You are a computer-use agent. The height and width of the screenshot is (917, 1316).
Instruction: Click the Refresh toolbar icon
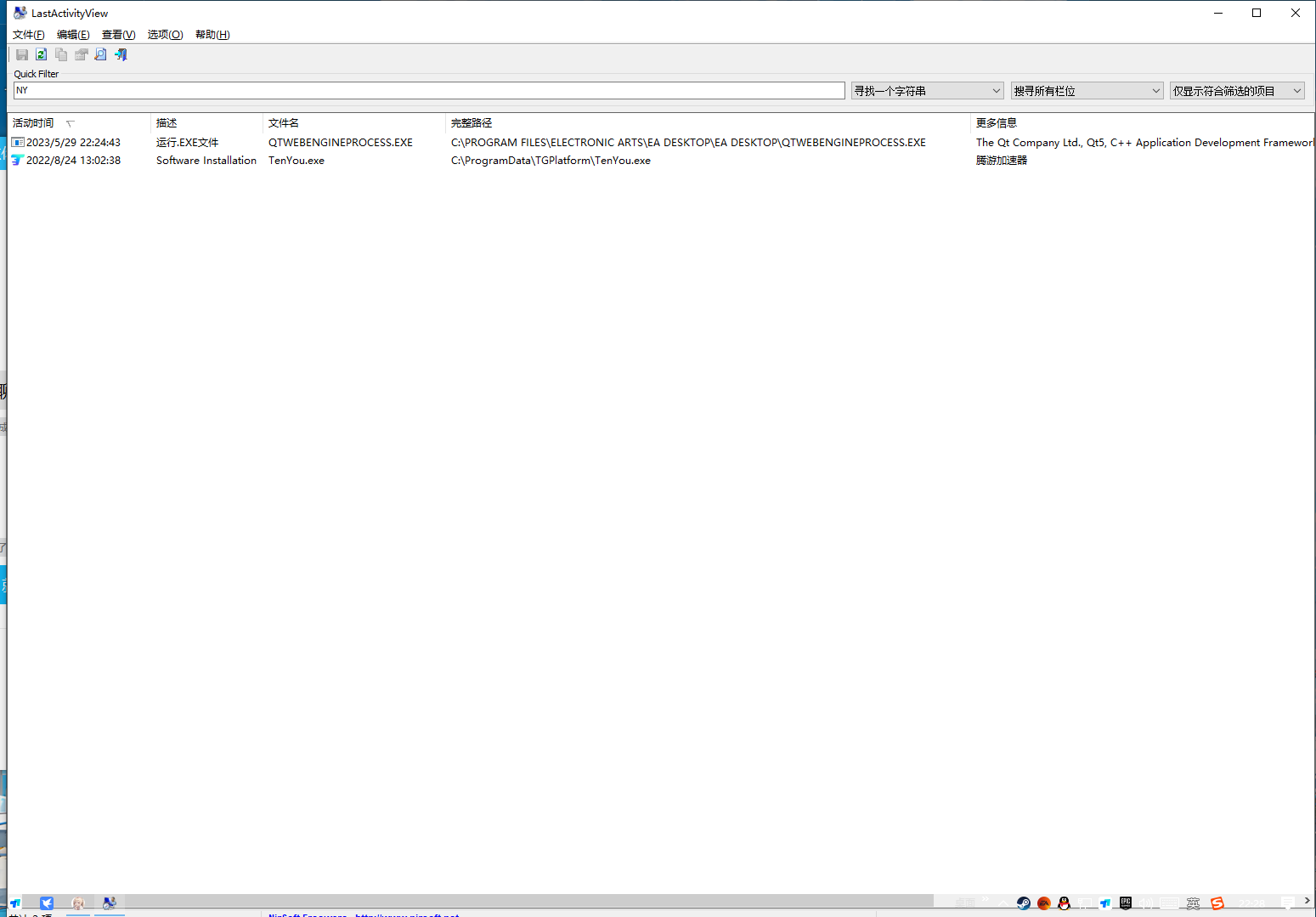41,54
